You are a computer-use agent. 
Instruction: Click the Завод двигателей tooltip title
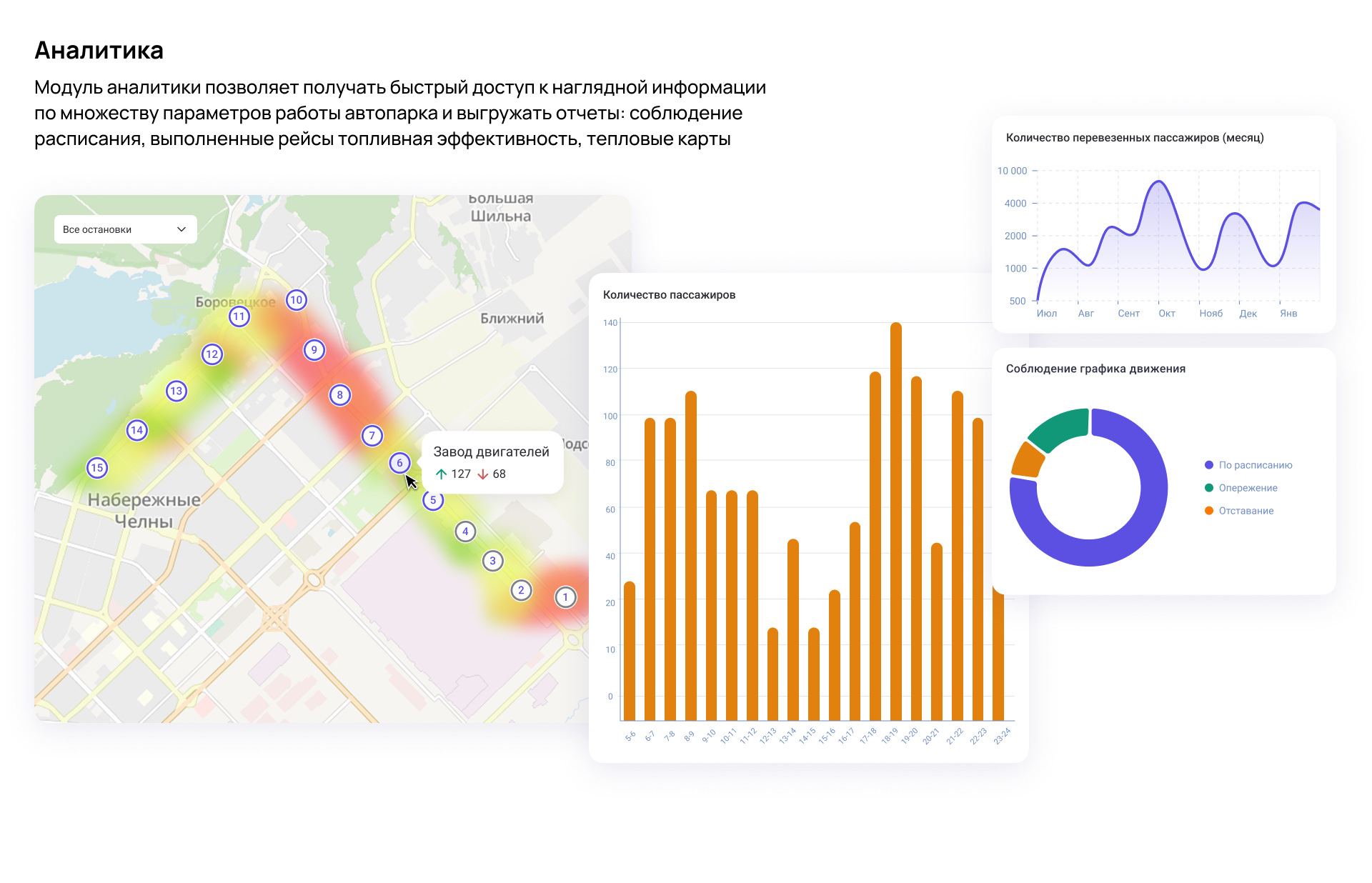[x=491, y=452]
